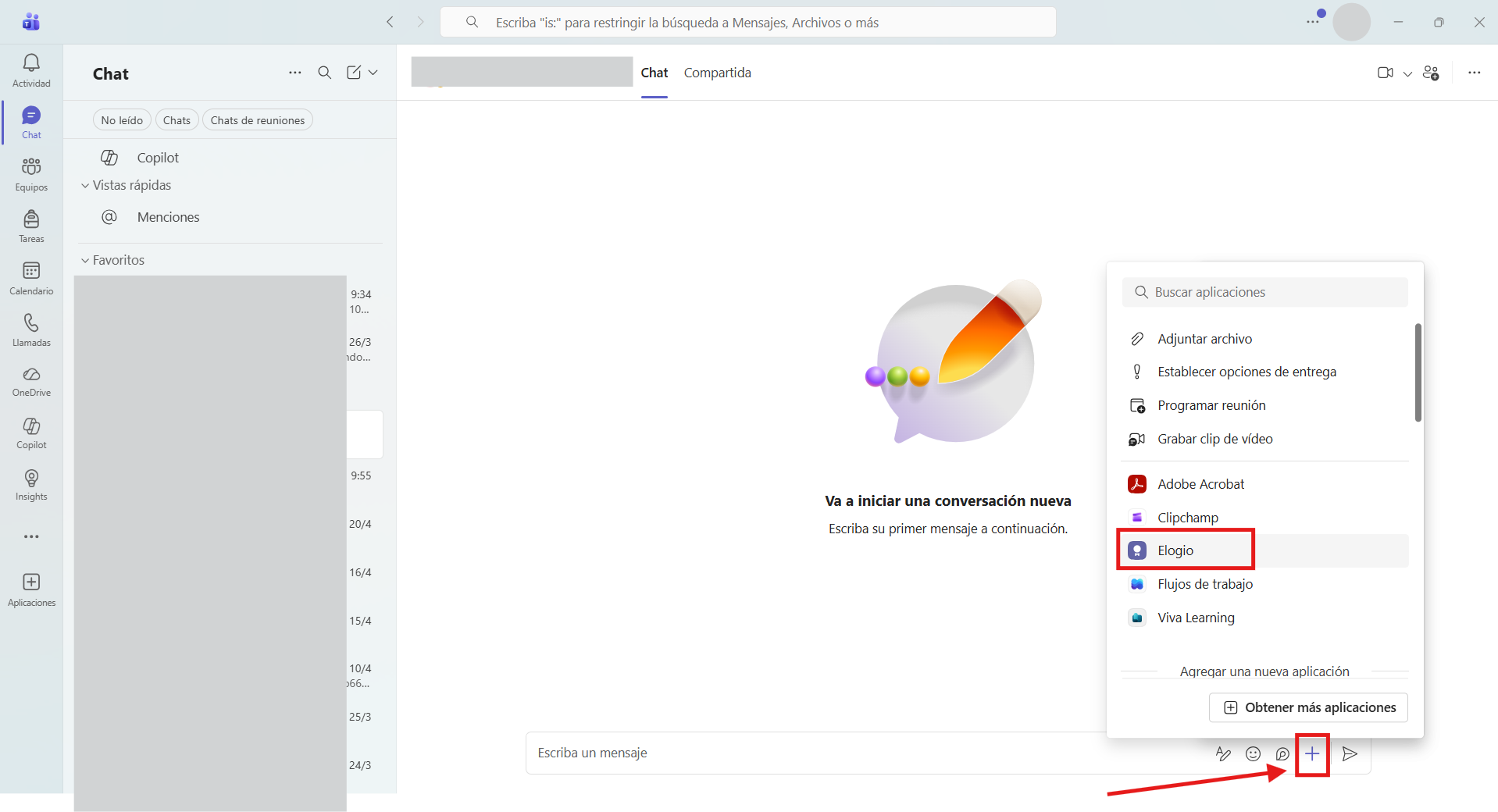Open chat list more options ellipsis
The height and width of the screenshot is (812, 1498).
pyautogui.click(x=295, y=73)
